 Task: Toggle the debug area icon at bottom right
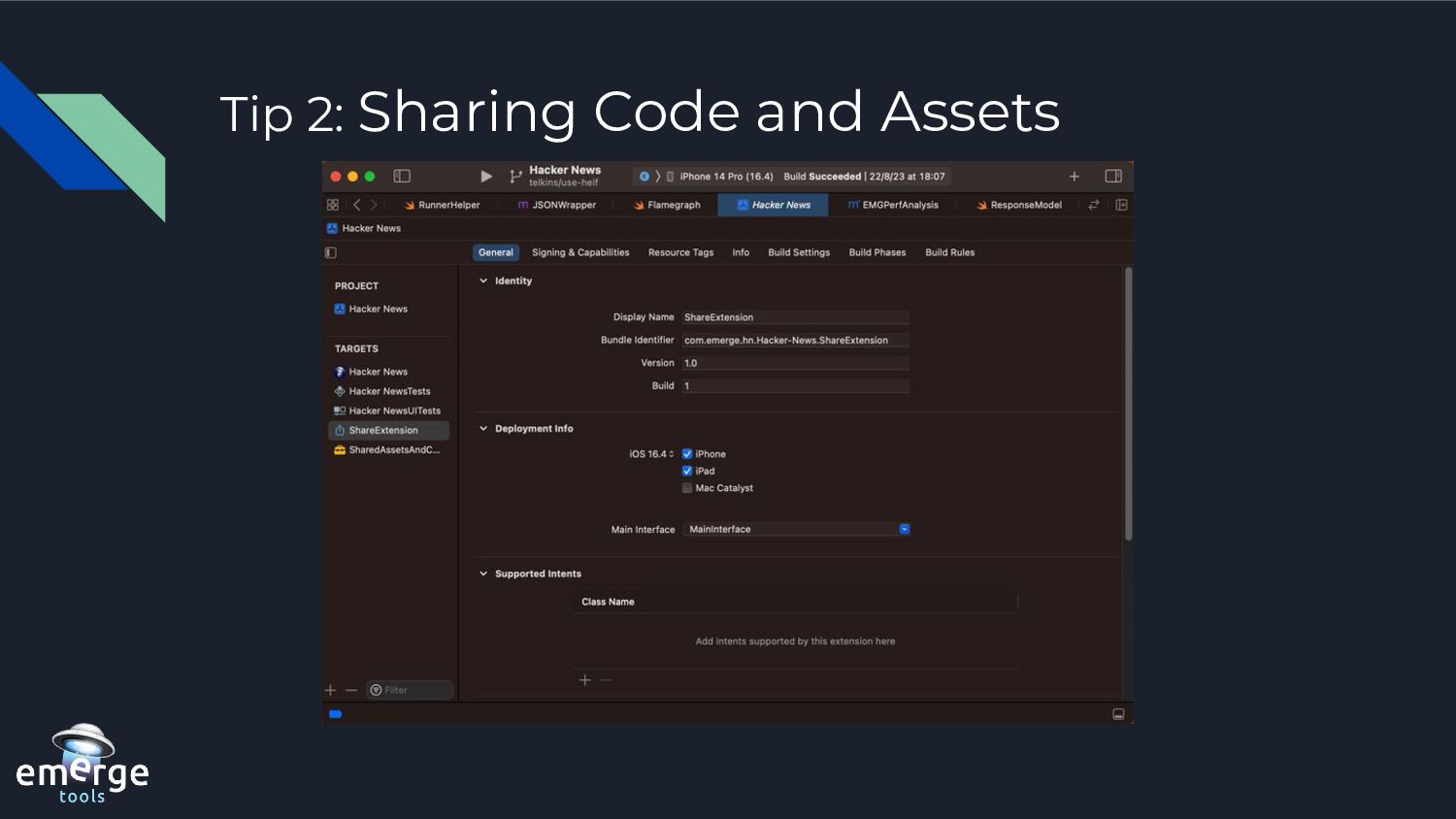(x=1118, y=714)
